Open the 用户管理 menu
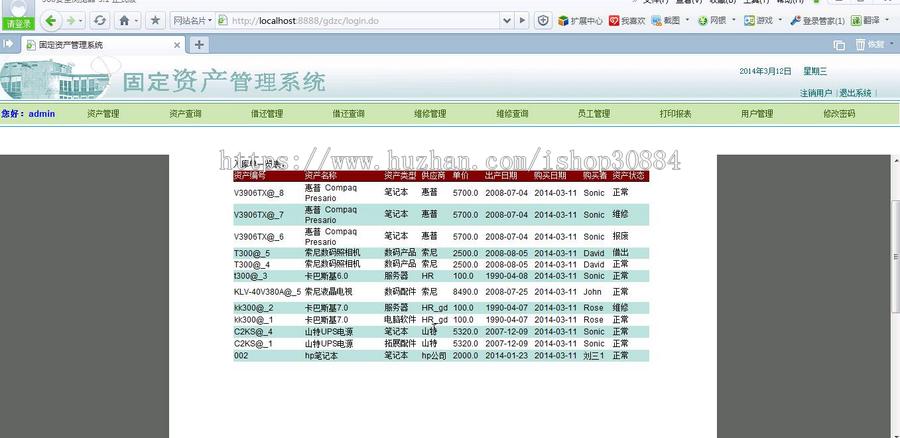 coord(757,114)
